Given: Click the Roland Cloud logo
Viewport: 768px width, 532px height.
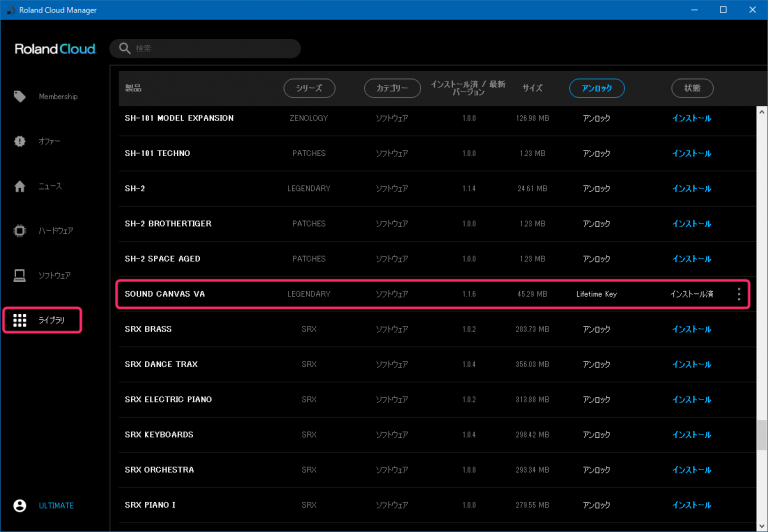Looking at the screenshot, I should (x=55, y=49).
